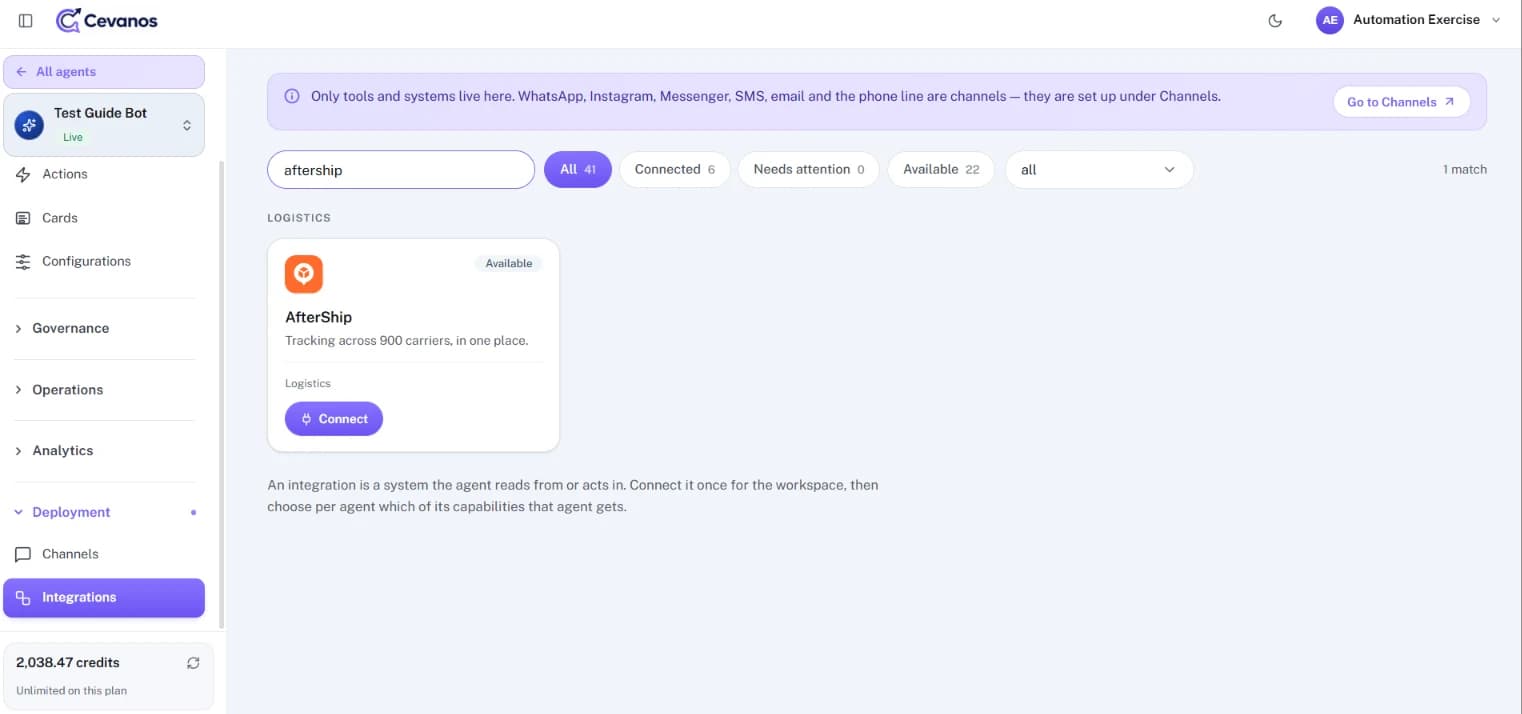Click 'Unlimited on this plan' text
Viewport: 1522px width, 714px height.
[x=71, y=691]
